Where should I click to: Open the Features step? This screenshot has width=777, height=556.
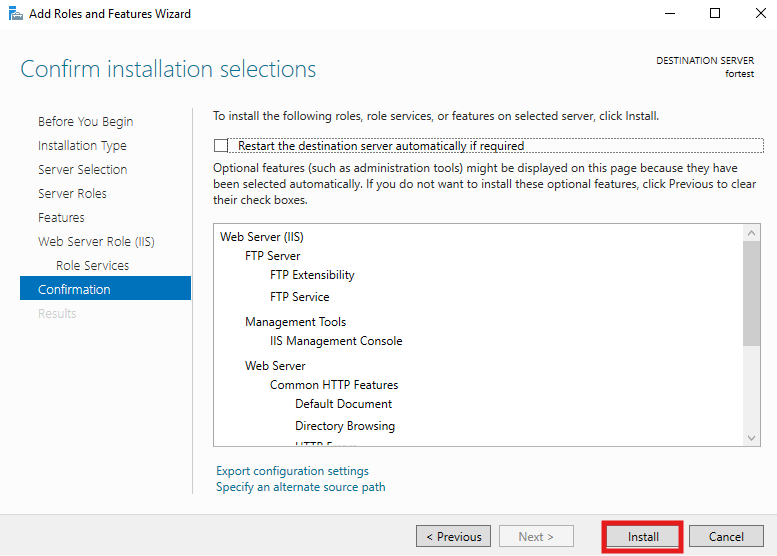(61, 218)
